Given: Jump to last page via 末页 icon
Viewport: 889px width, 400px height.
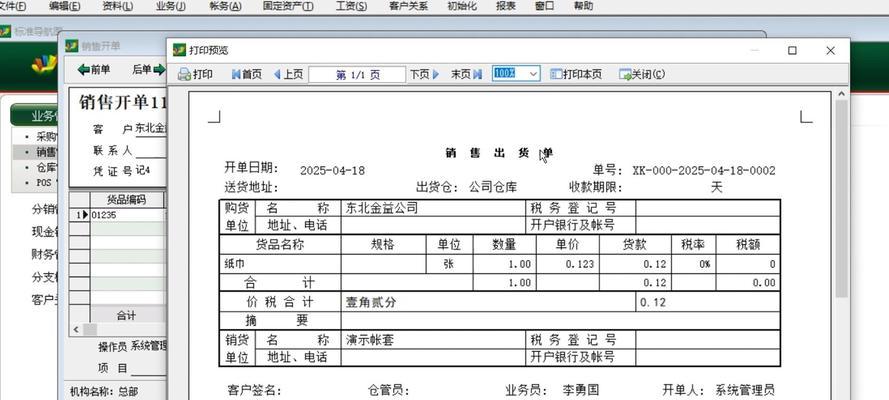Looking at the screenshot, I should point(477,74).
